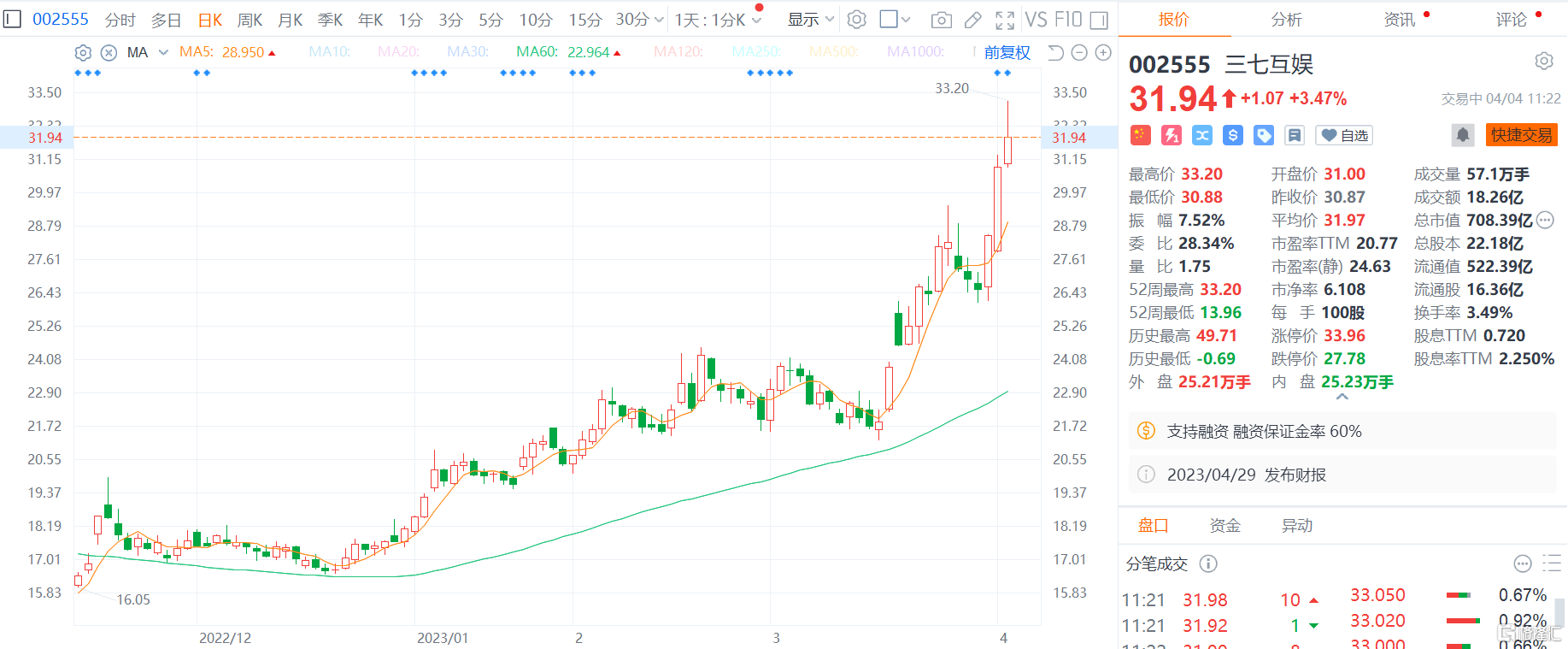Toggle the right sidebar panel icon
The image size is (1568, 649).
coord(1100,20)
